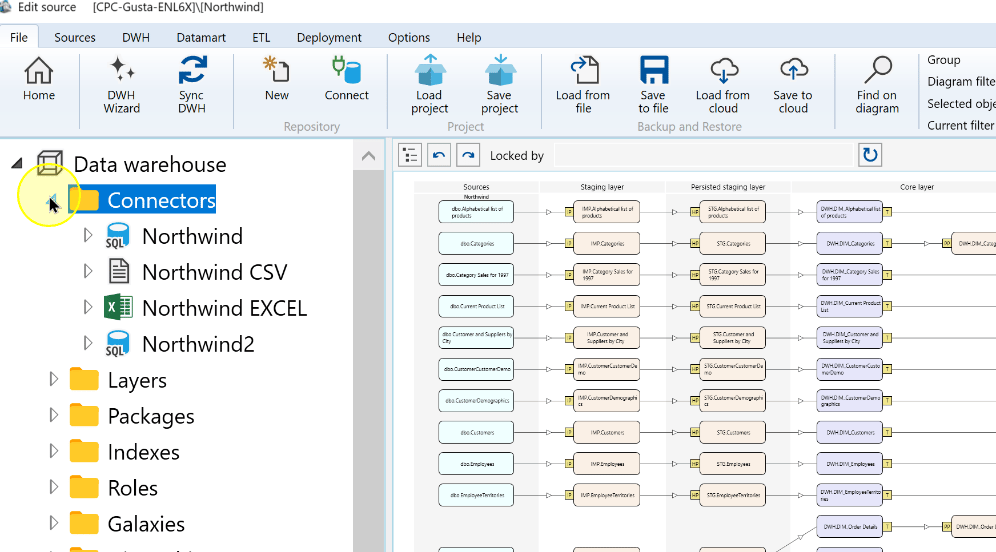Click the Northwind EXCEL icon
The image size is (996, 552).
[x=118, y=308]
